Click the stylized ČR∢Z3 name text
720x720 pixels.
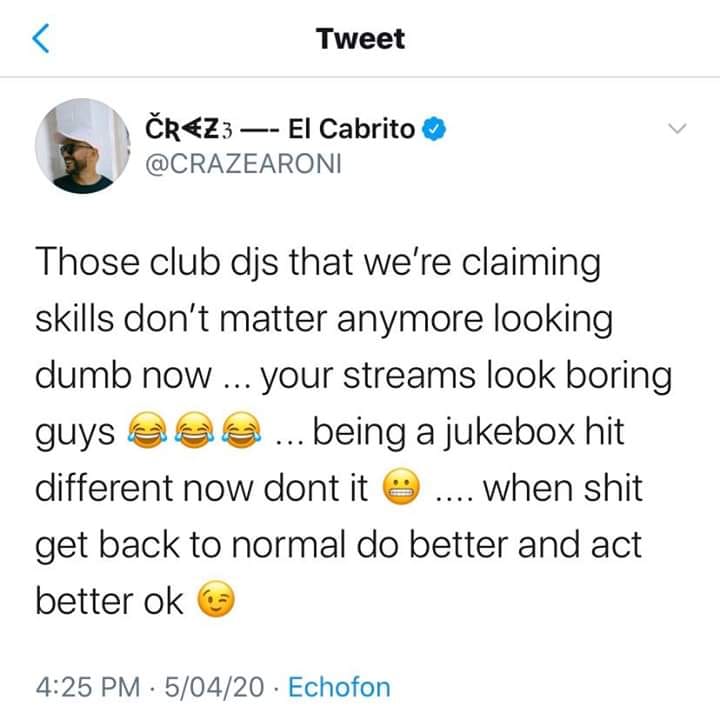coord(189,129)
